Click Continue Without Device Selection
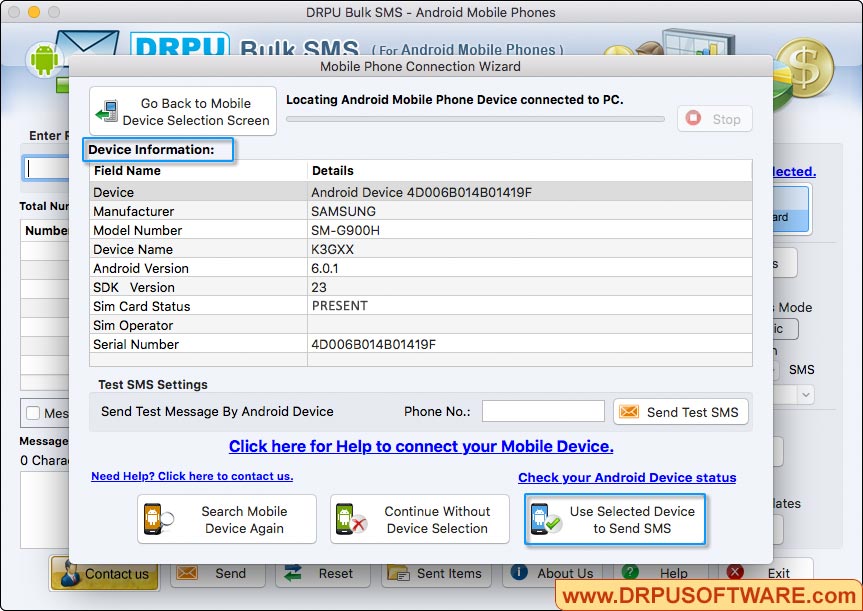 tap(419, 518)
